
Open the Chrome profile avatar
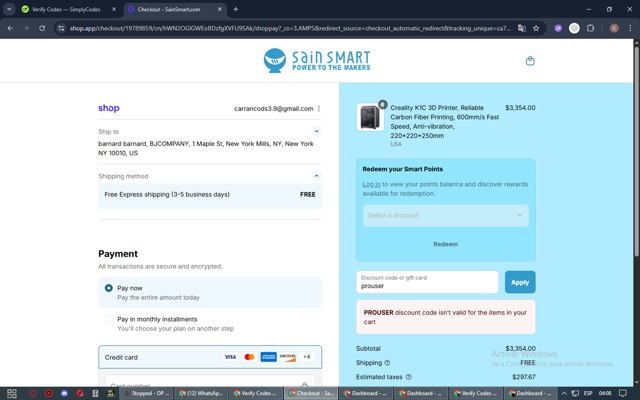tap(614, 28)
